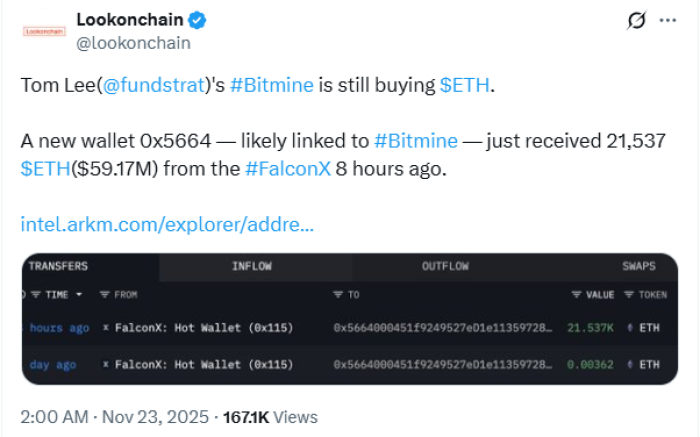The height and width of the screenshot is (437, 700).
Task: Click the TO column filter icon
Action: [x=337, y=295]
